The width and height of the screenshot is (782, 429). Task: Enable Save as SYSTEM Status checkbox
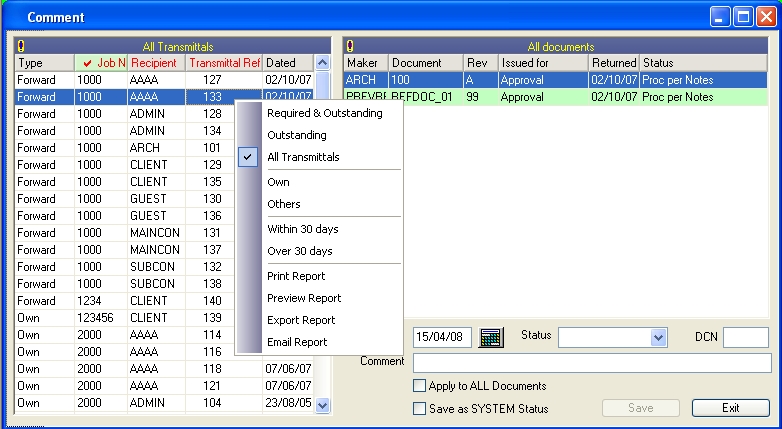tap(419, 409)
